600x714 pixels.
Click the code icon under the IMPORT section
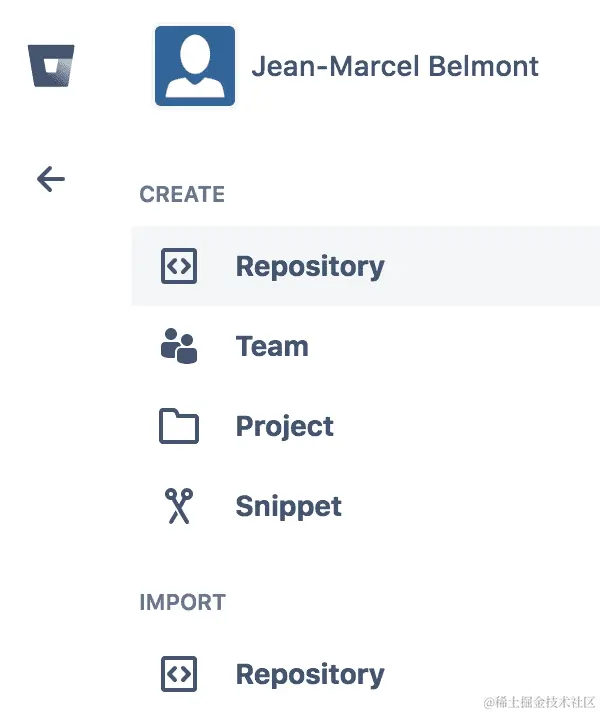[x=179, y=674]
